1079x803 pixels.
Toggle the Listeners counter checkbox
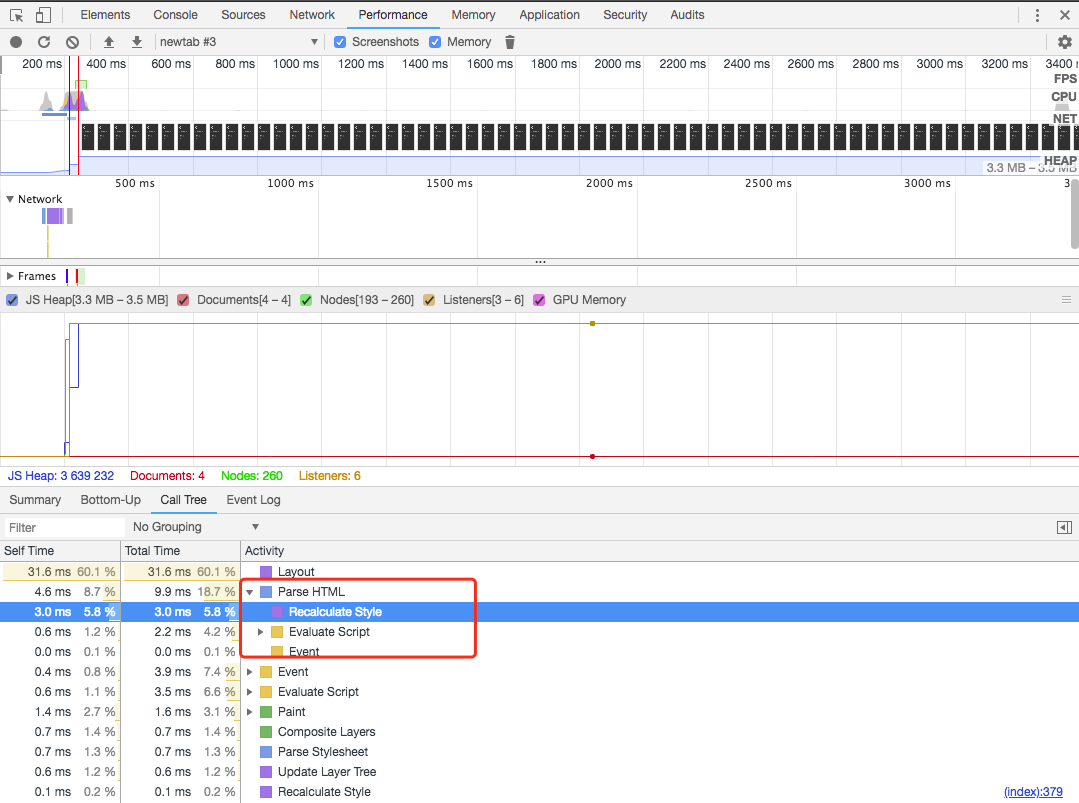(x=429, y=300)
